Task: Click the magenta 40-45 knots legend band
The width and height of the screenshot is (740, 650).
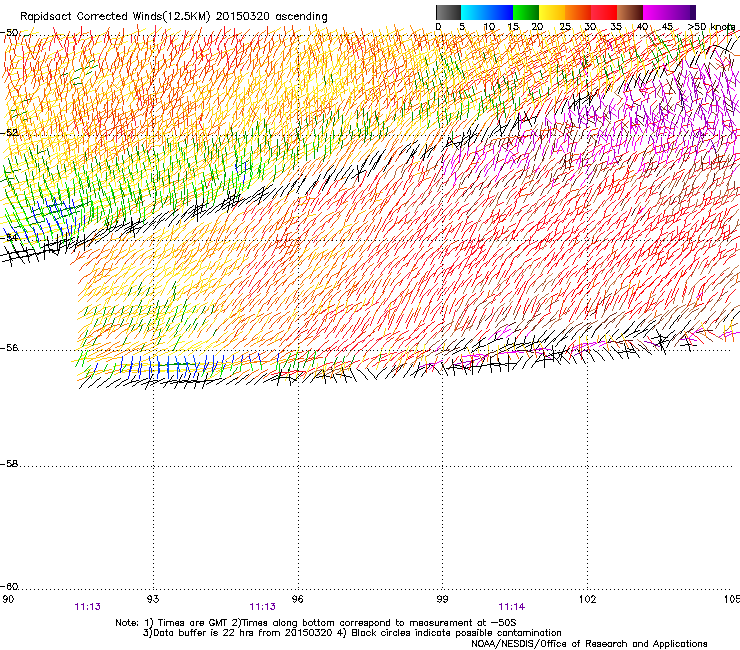Action: 656,12
